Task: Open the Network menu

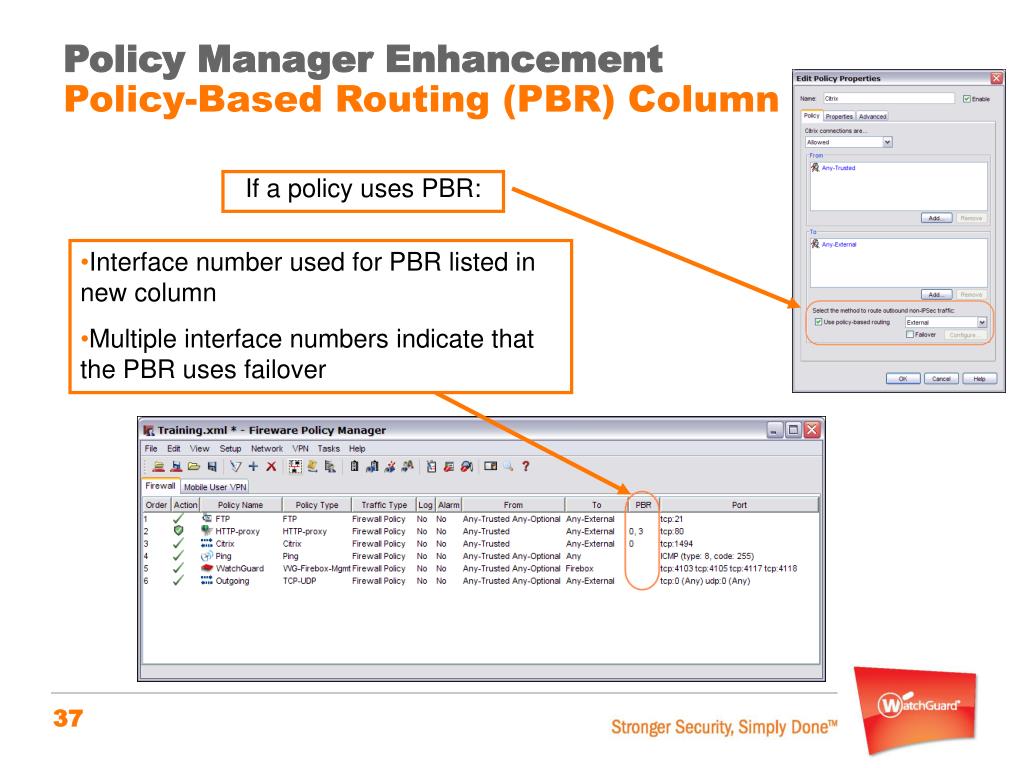Action: [267, 449]
